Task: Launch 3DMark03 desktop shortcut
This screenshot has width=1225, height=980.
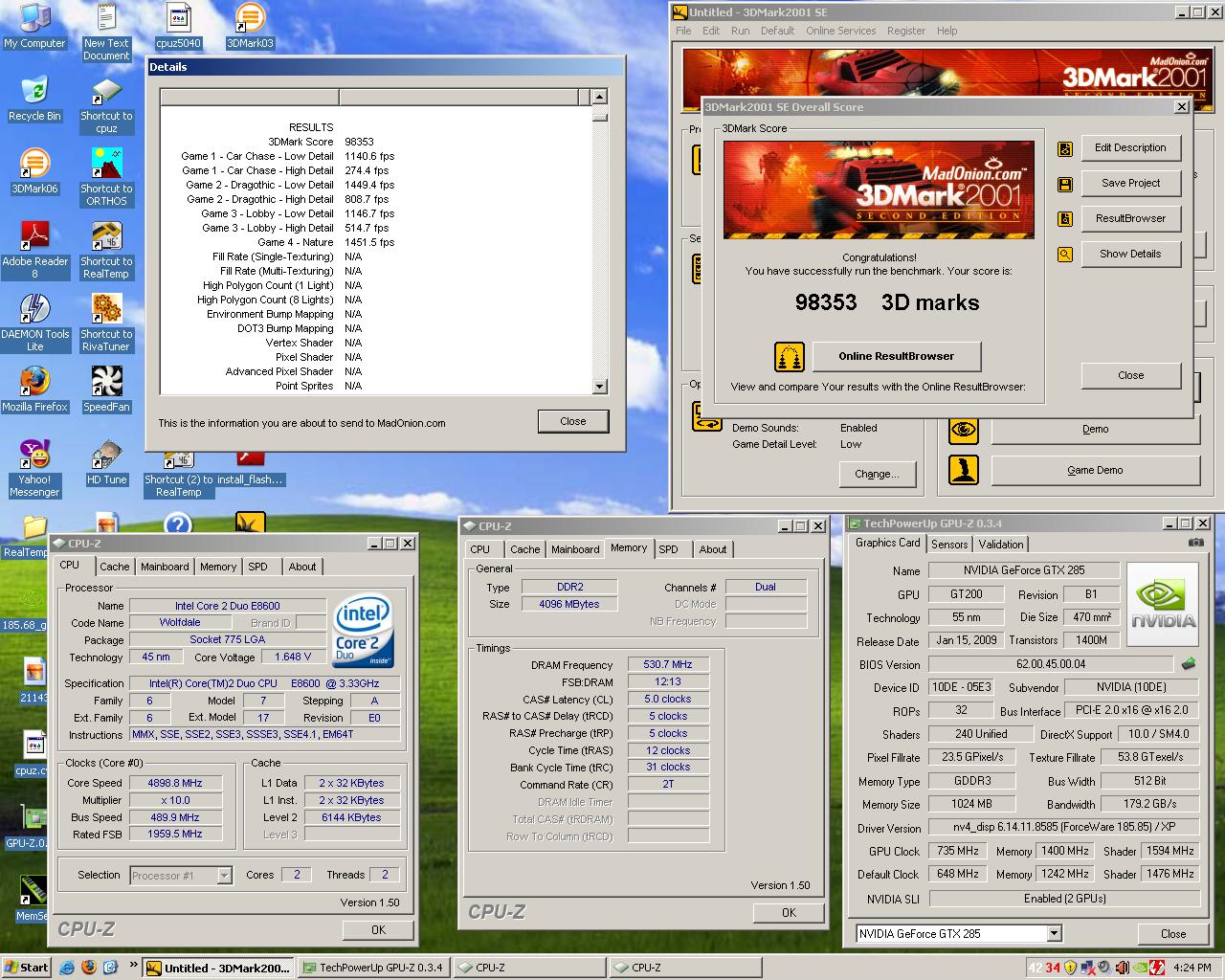Action: point(250,26)
